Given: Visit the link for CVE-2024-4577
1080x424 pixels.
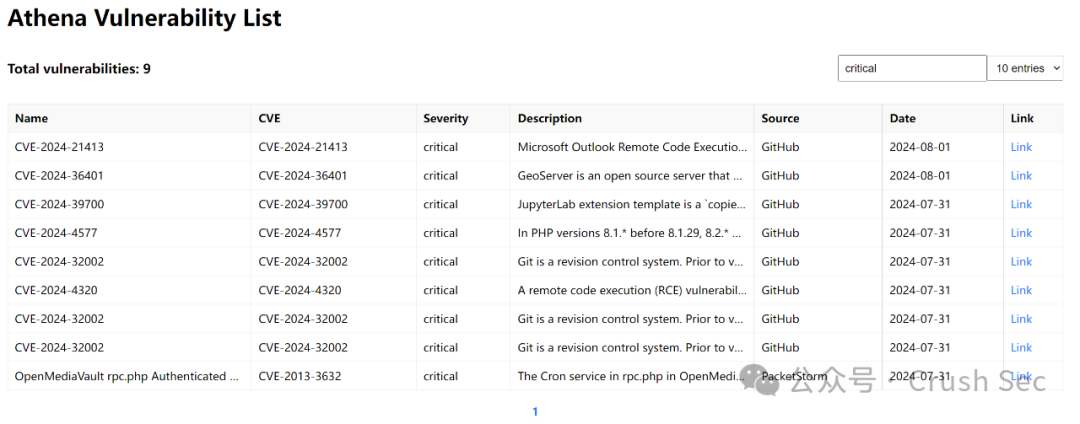Looking at the screenshot, I should click(1021, 233).
